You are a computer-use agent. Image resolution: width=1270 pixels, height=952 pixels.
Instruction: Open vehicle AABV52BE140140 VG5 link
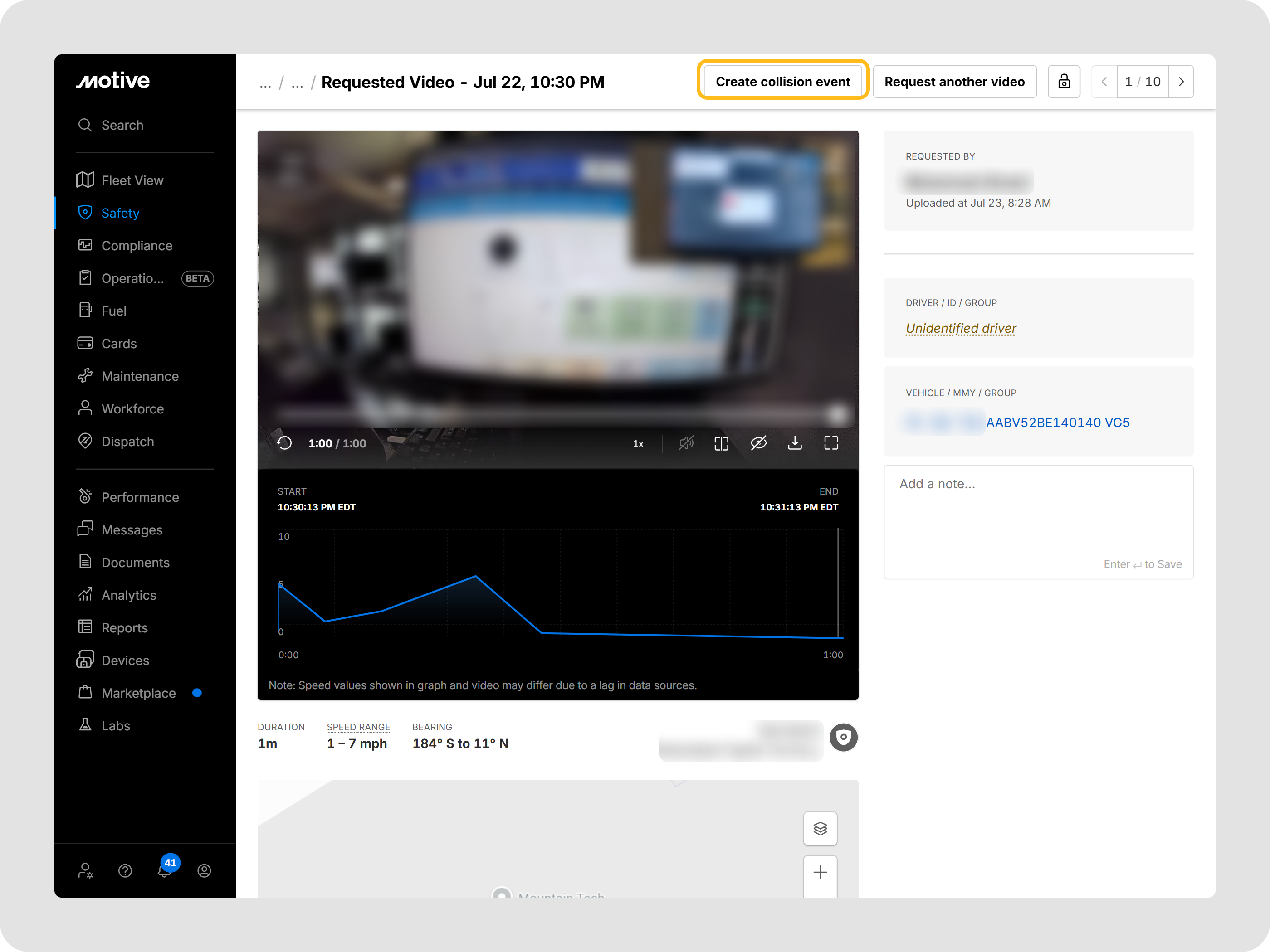(1058, 423)
